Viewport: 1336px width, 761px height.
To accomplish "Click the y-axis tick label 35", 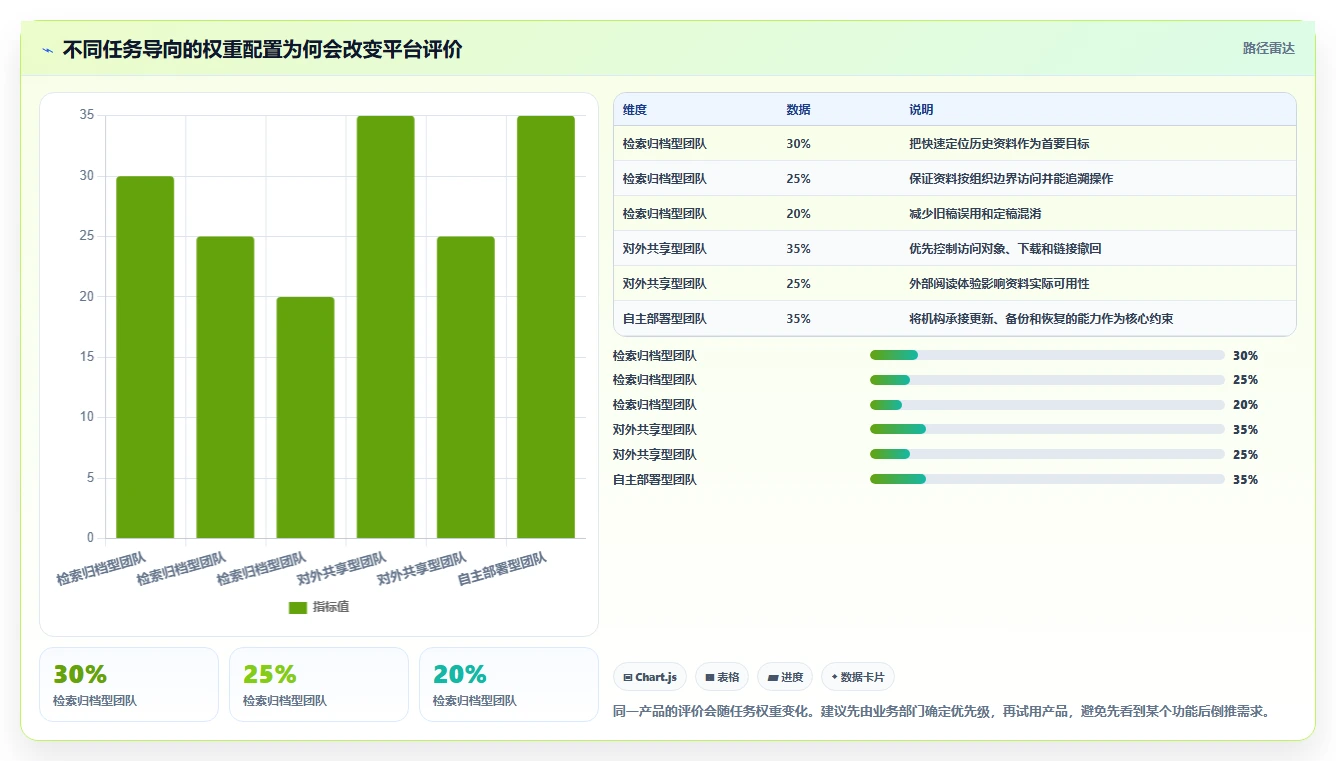I will tap(87, 116).
